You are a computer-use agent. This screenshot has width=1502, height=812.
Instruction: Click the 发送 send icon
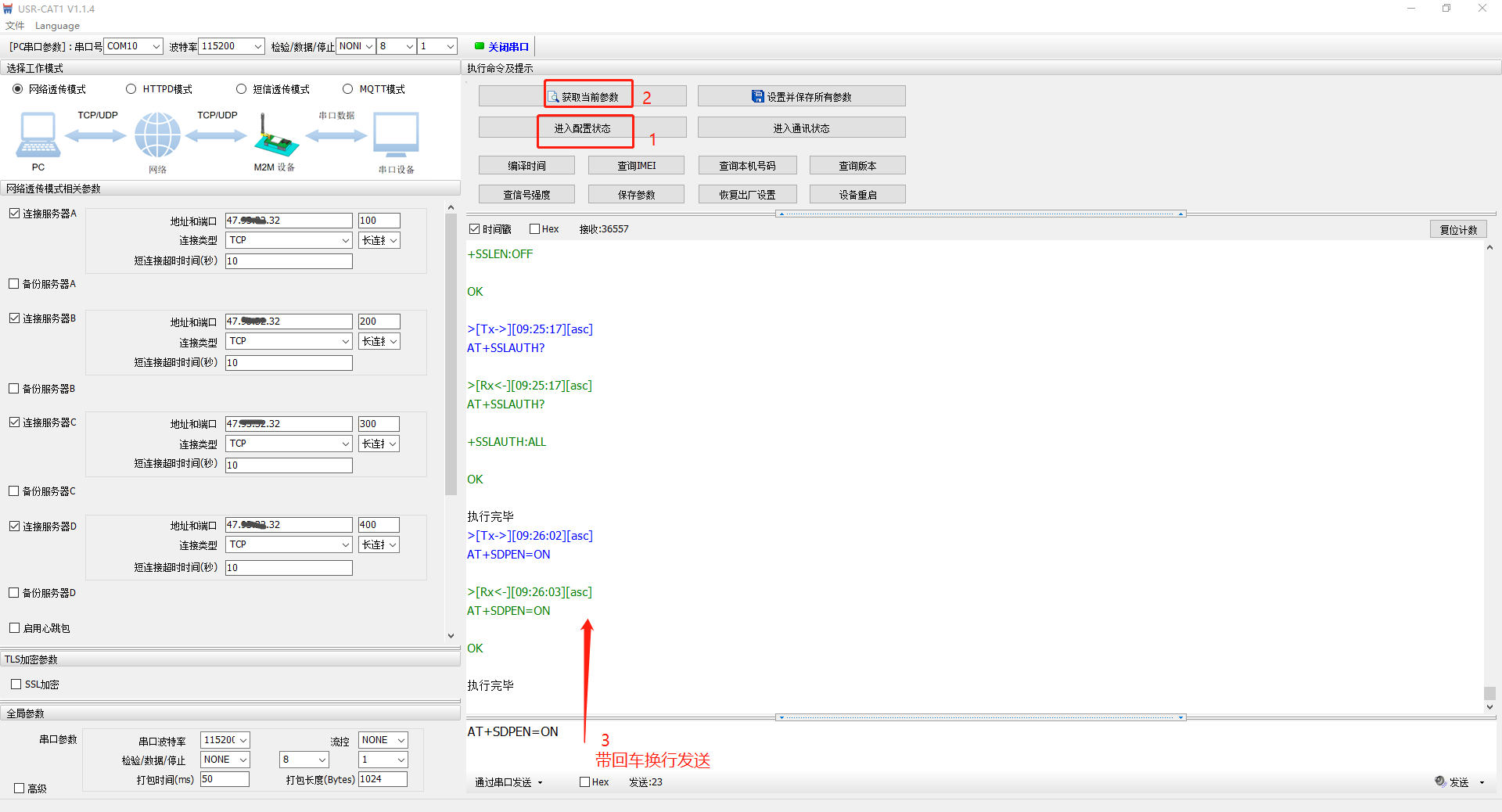(1440, 781)
